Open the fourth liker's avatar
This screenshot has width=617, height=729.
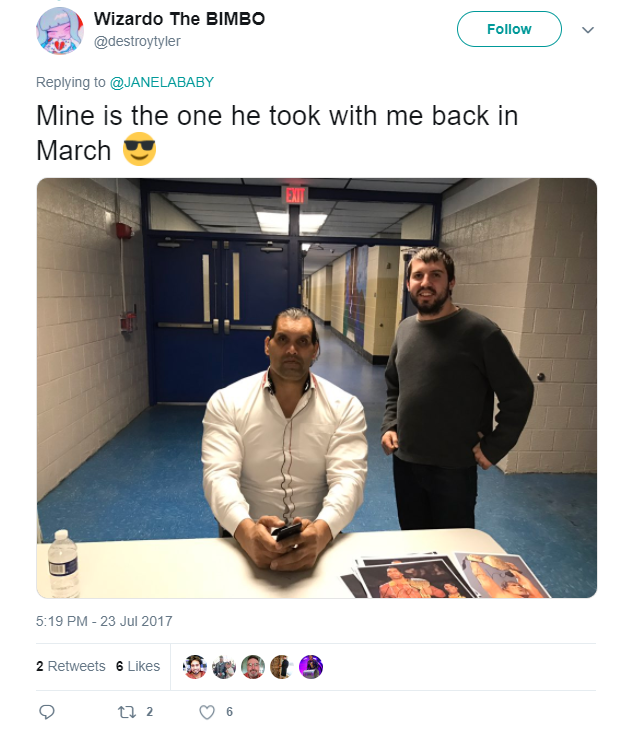pyautogui.click(x=282, y=667)
